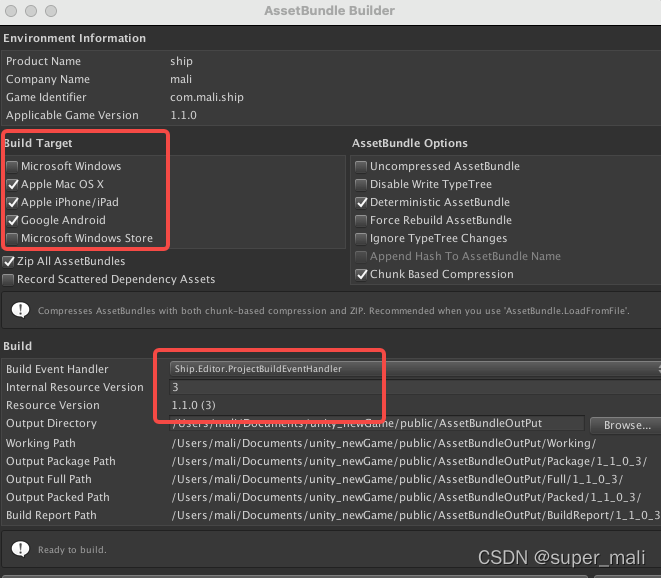Select the Output Packed Path value

[406, 497]
